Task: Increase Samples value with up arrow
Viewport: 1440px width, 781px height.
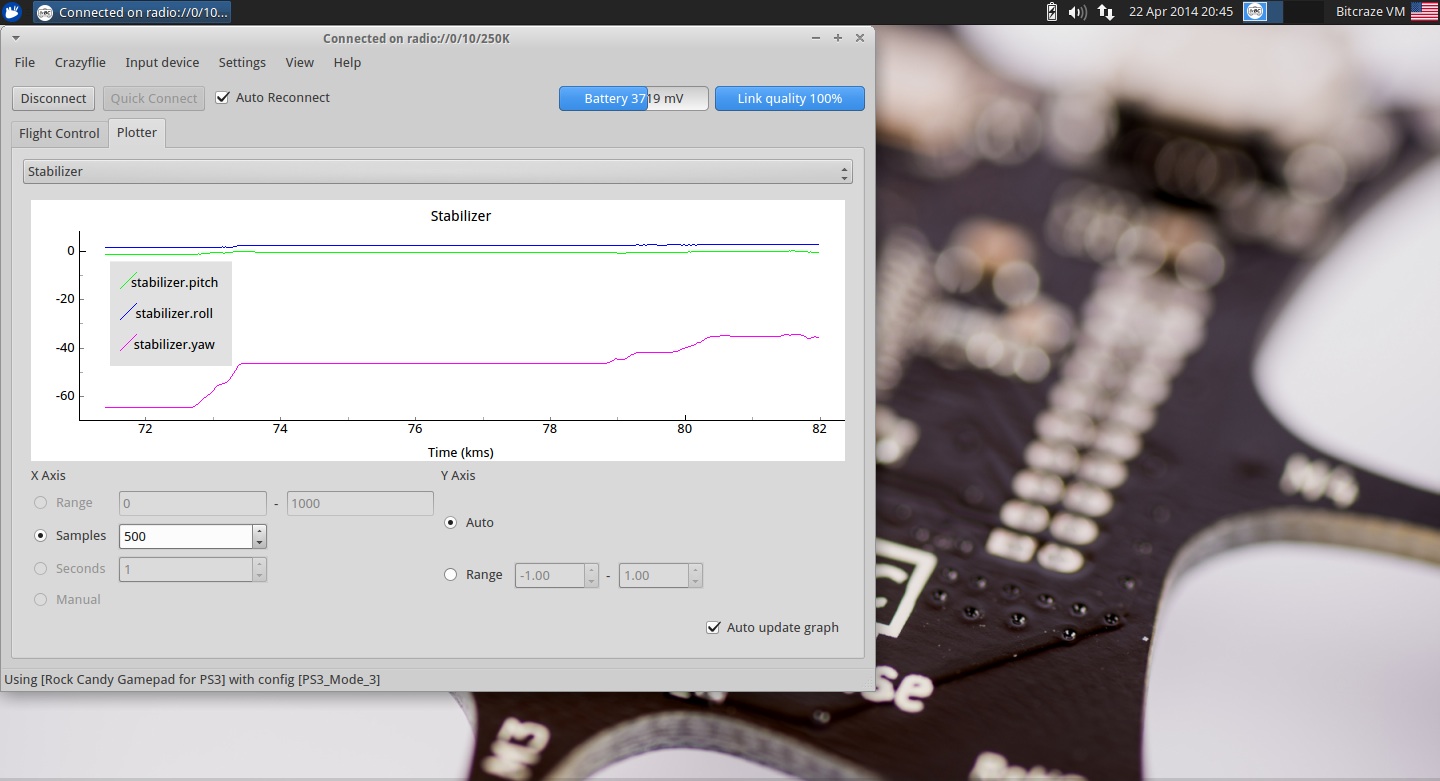Action: point(260,531)
